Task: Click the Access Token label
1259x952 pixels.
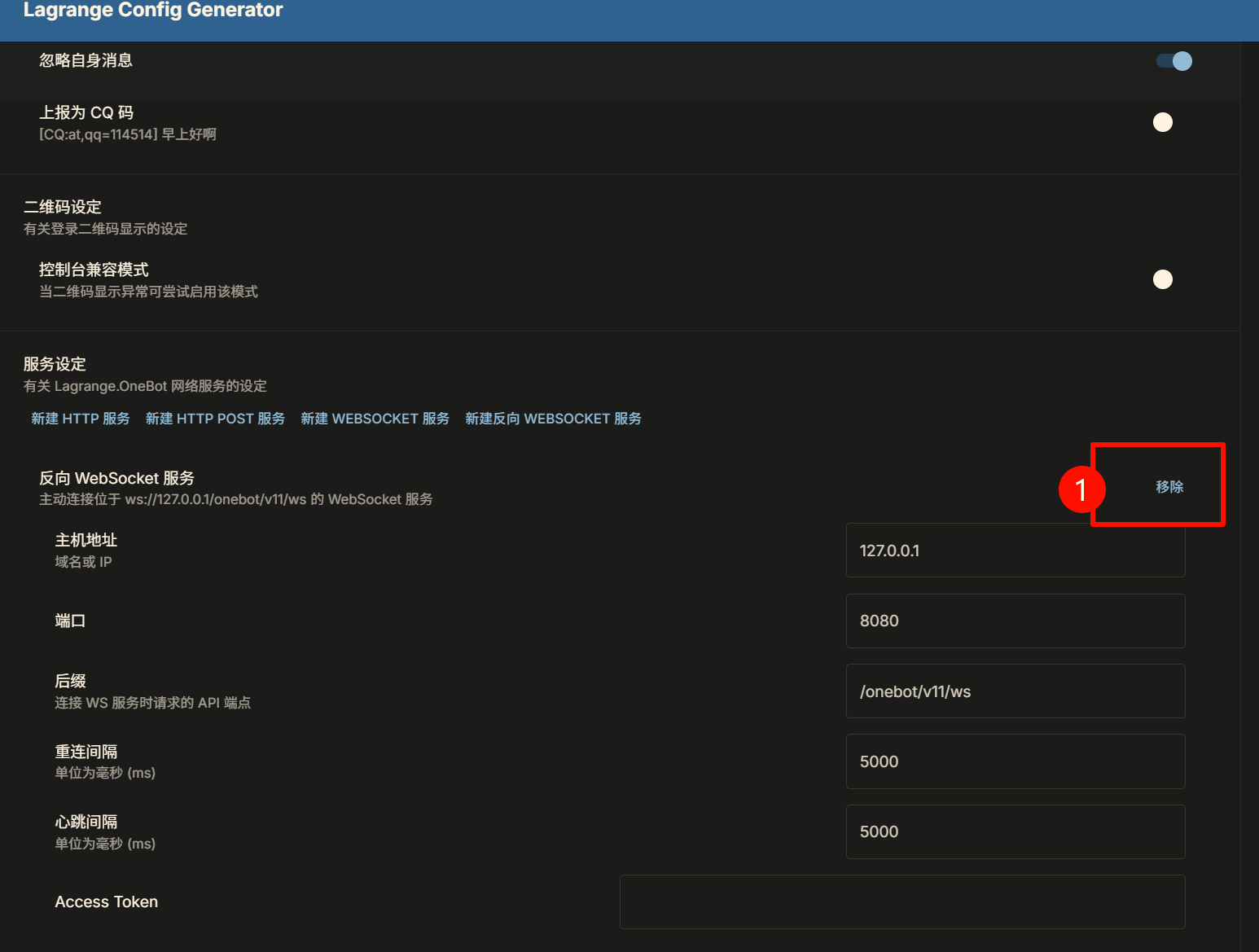Action: pyautogui.click(x=107, y=902)
